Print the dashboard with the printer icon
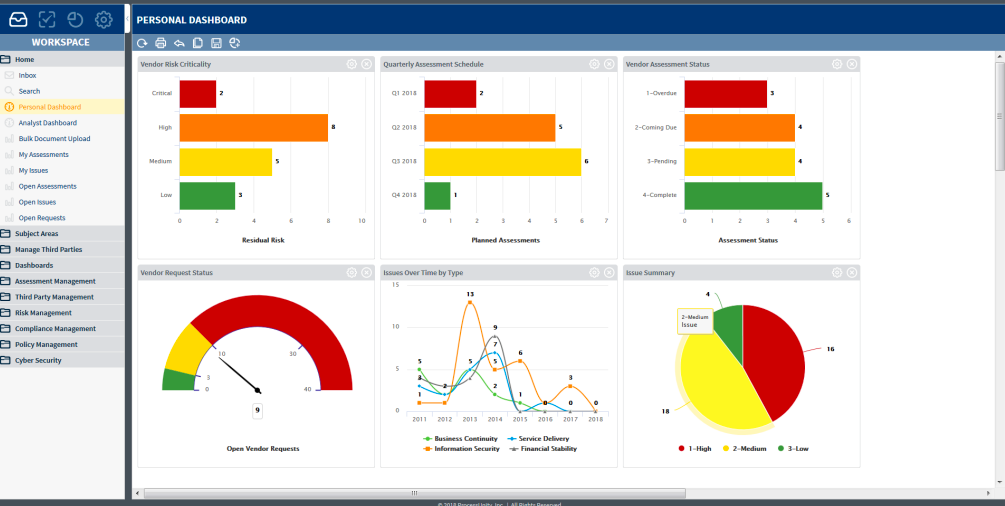The width and height of the screenshot is (1005, 506). coord(160,43)
